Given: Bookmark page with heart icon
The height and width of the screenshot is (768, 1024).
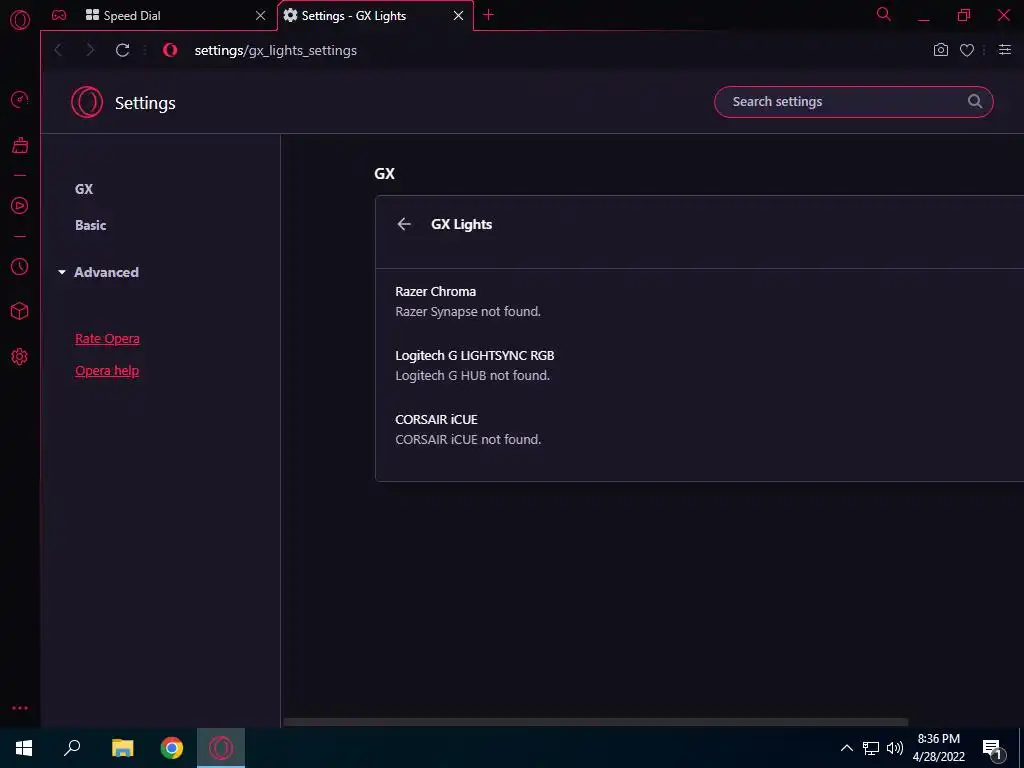Looking at the screenshot, I should 967,50.
